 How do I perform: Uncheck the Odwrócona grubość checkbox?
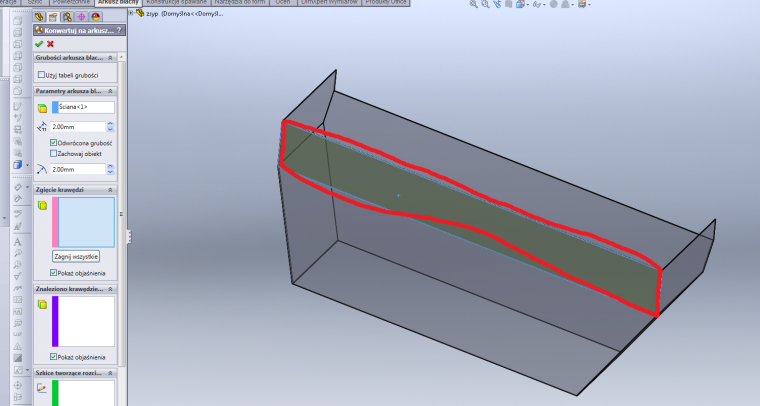(54, 143)
